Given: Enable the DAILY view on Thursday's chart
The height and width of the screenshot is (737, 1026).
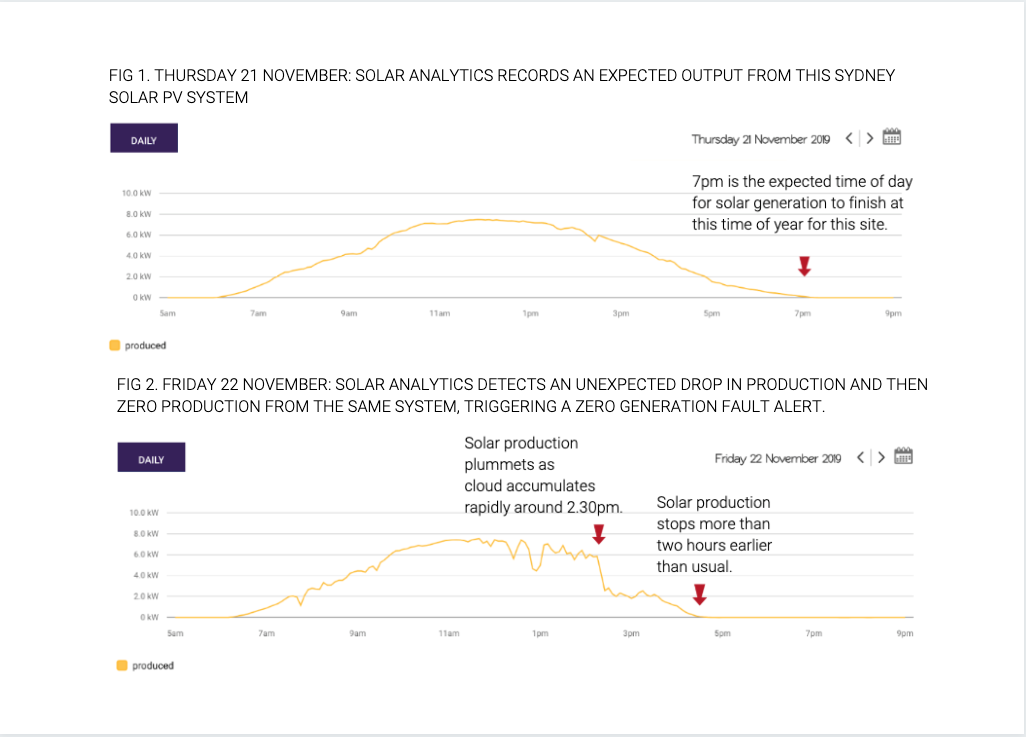Looking at the screenshot, I should pyautogui.click(x=143, y=137).
